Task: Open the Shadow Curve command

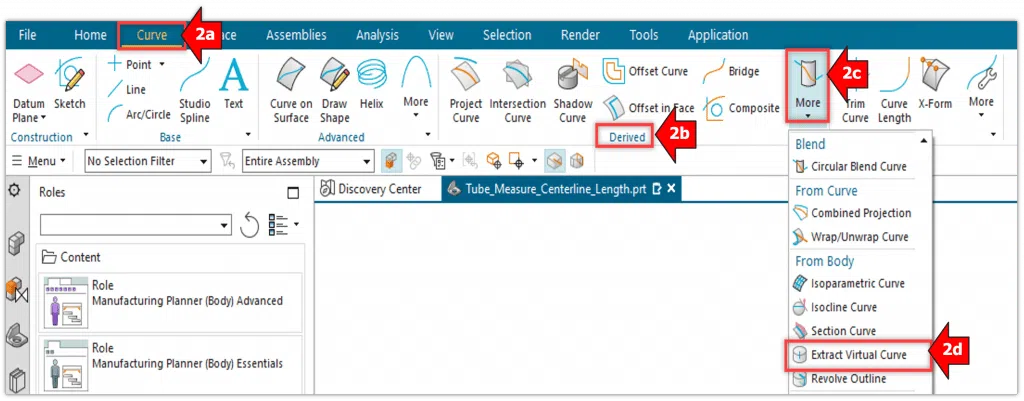Action: pos(572,91)
